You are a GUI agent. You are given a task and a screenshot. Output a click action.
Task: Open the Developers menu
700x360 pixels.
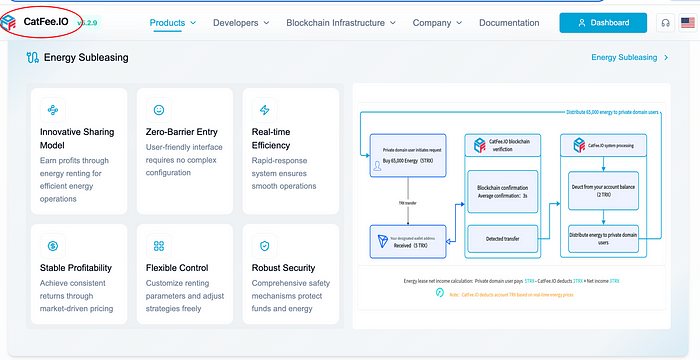click(236, 23)
